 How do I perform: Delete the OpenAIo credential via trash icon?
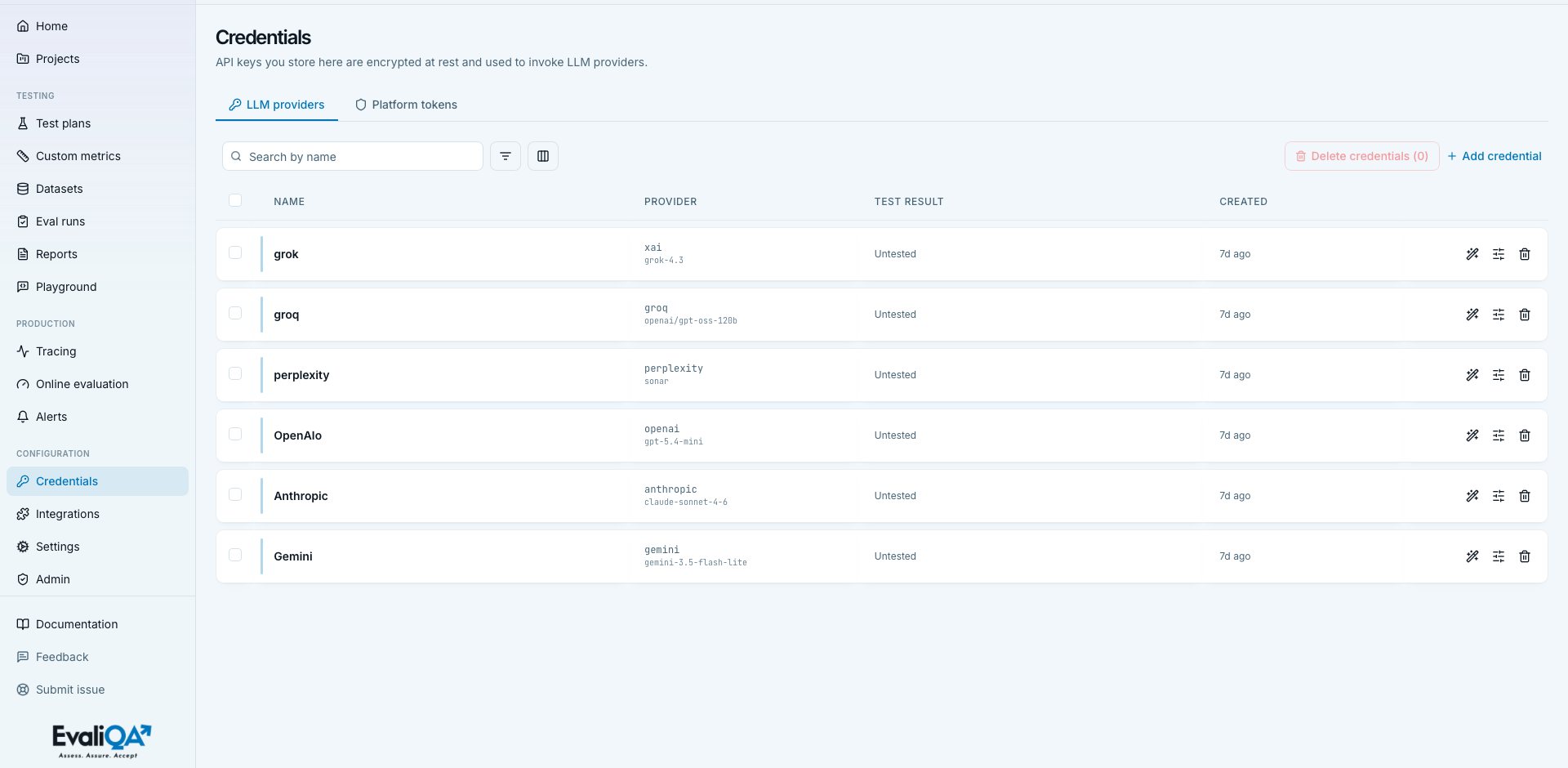click(1525, 435)
